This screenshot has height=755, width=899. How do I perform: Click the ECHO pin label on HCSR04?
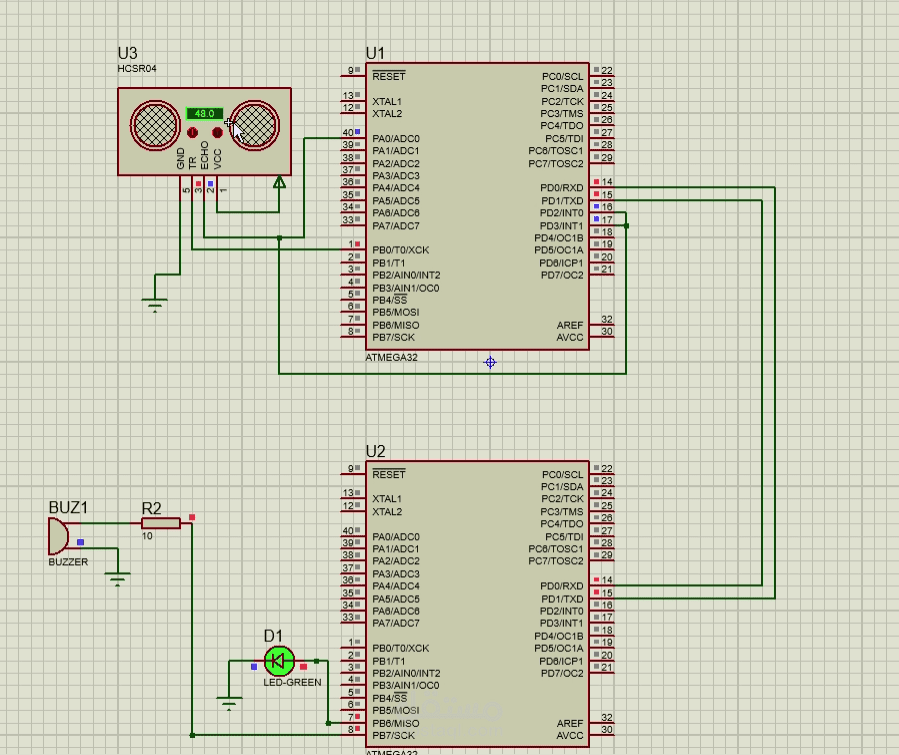(x=205, y=155)
